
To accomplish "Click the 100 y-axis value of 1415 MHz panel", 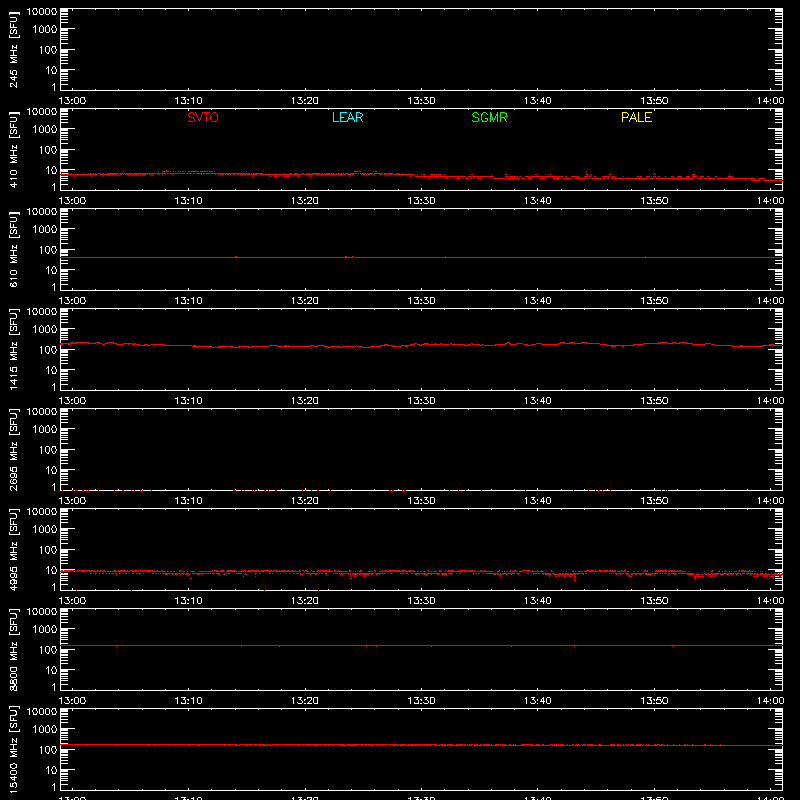I will click(x=48, y=350).
